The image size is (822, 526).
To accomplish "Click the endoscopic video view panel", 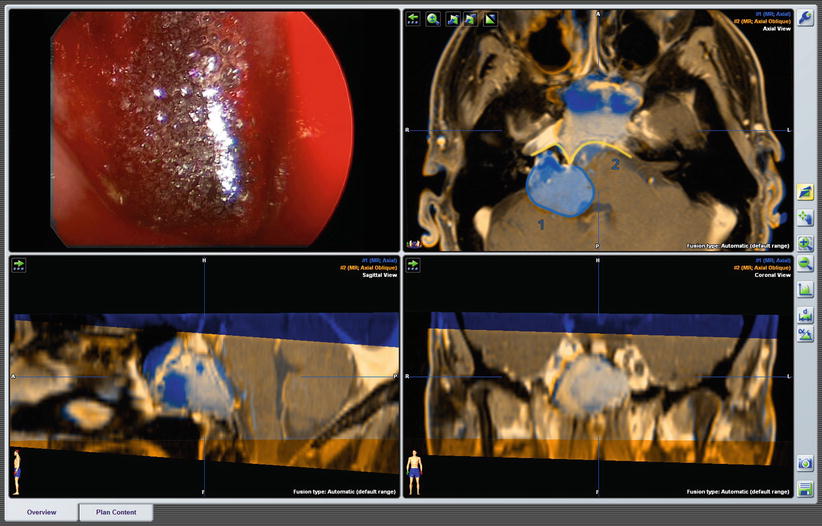I will pos(202,130).
